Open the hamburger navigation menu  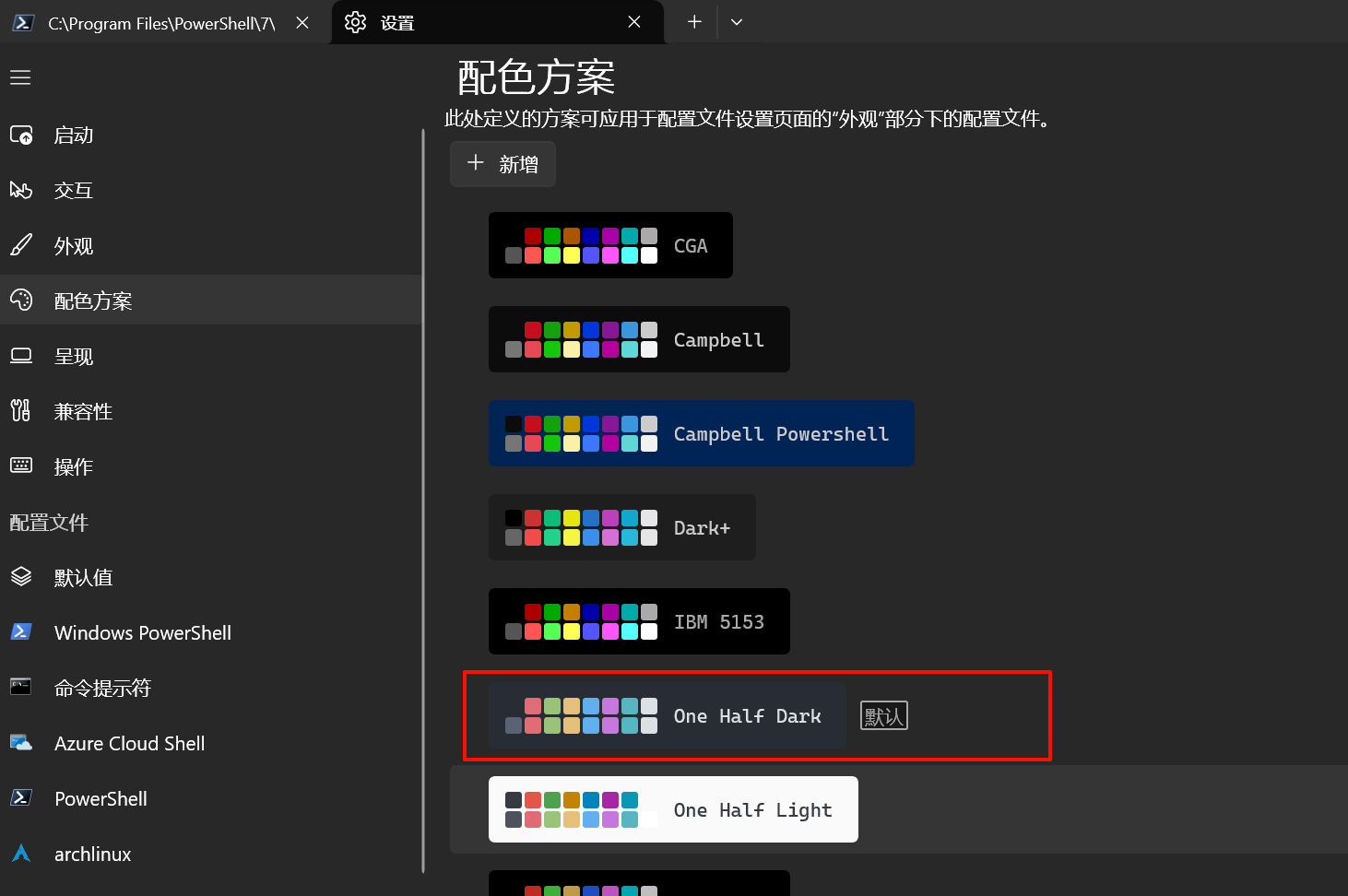tap(20, 78)
